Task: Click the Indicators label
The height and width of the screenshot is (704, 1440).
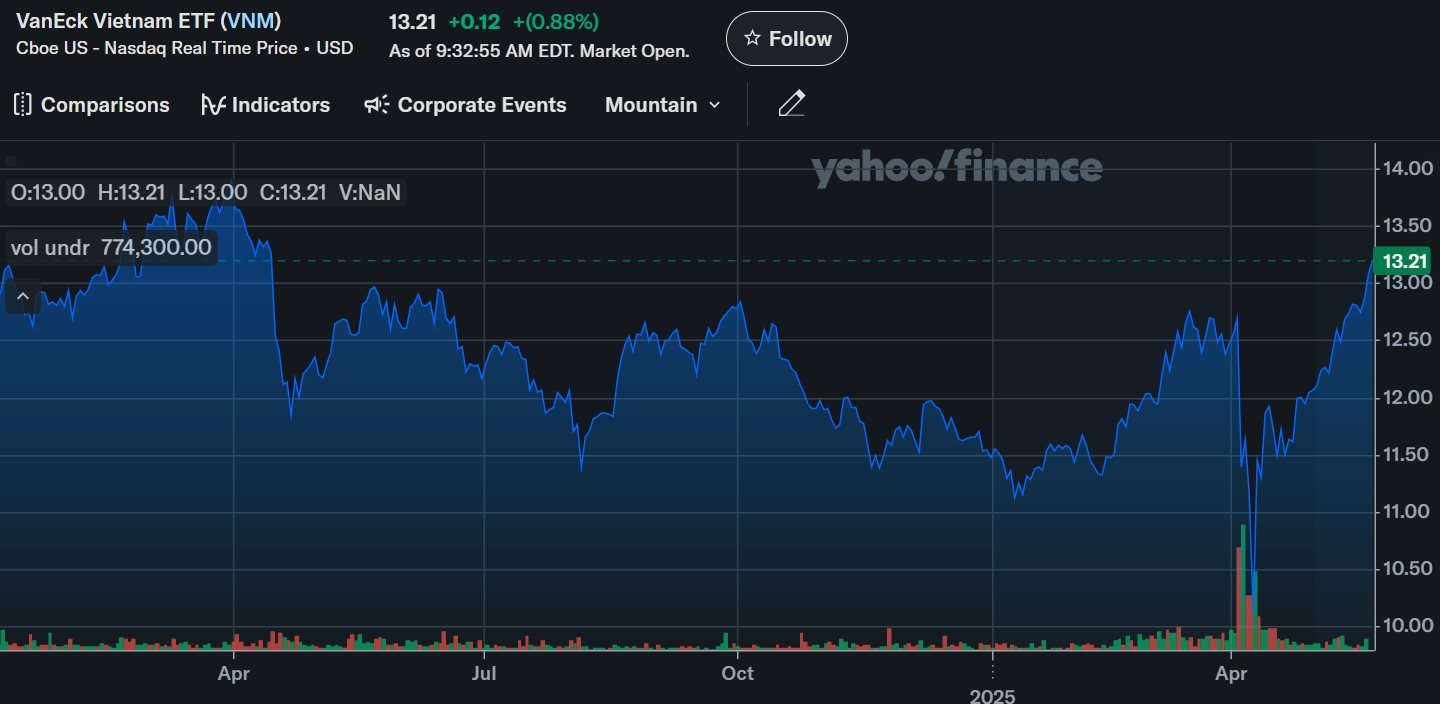Action: [280, 105]
